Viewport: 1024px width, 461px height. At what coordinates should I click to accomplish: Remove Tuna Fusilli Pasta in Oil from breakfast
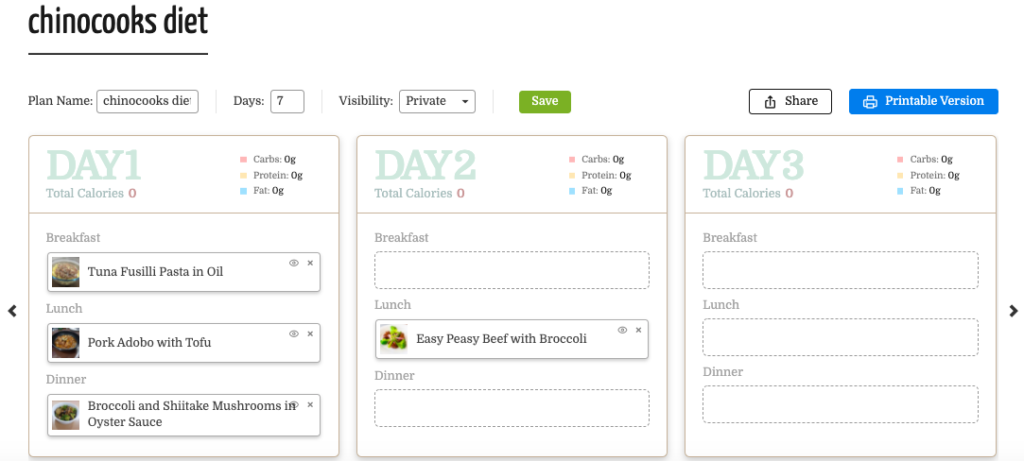(x=310, y=262)
